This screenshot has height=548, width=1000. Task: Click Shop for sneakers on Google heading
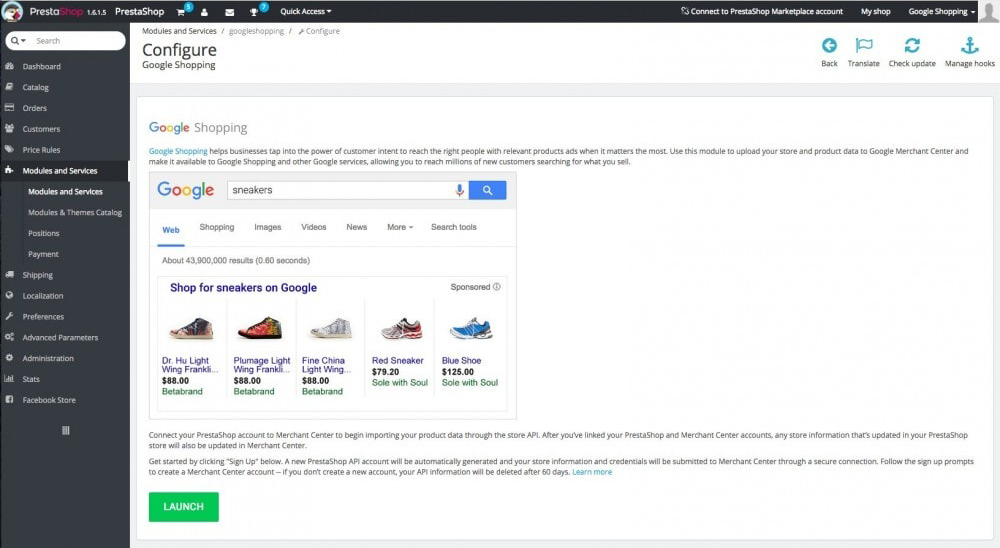click(x=243, y=288)
